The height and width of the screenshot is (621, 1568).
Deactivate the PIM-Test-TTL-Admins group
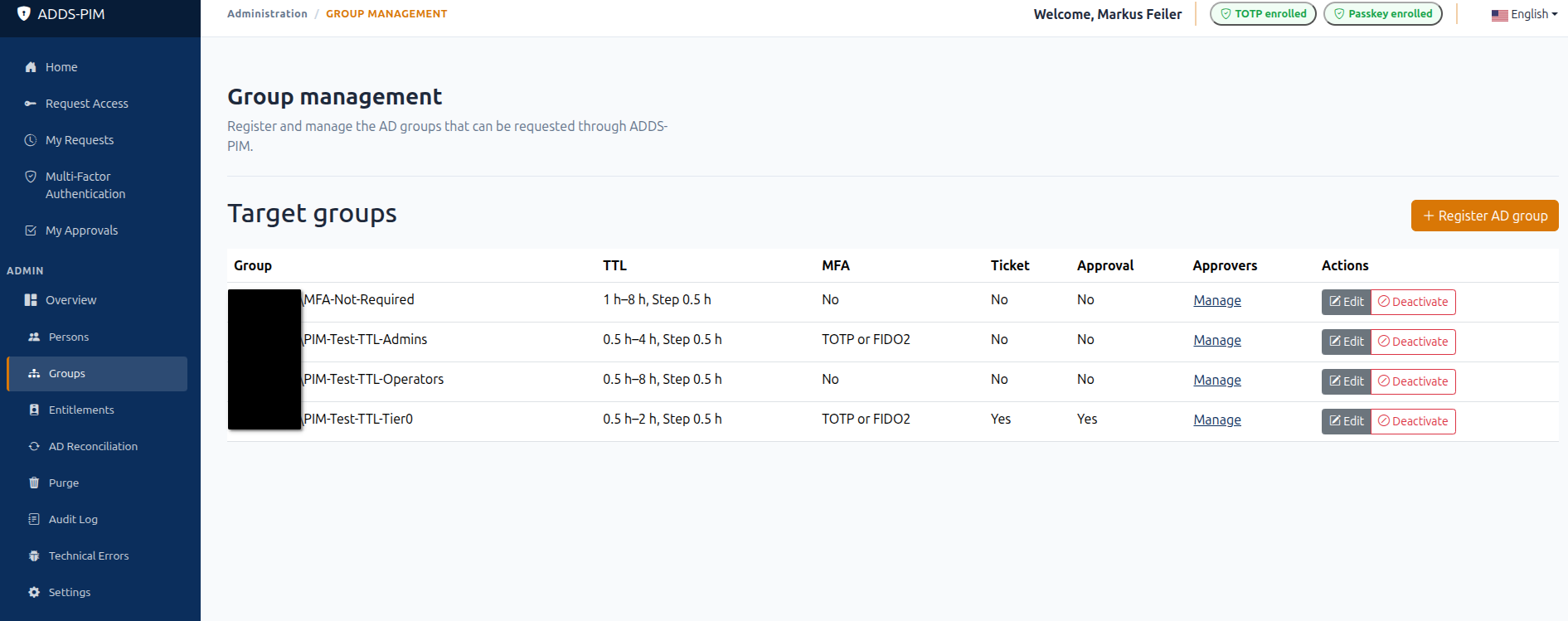1413,342
